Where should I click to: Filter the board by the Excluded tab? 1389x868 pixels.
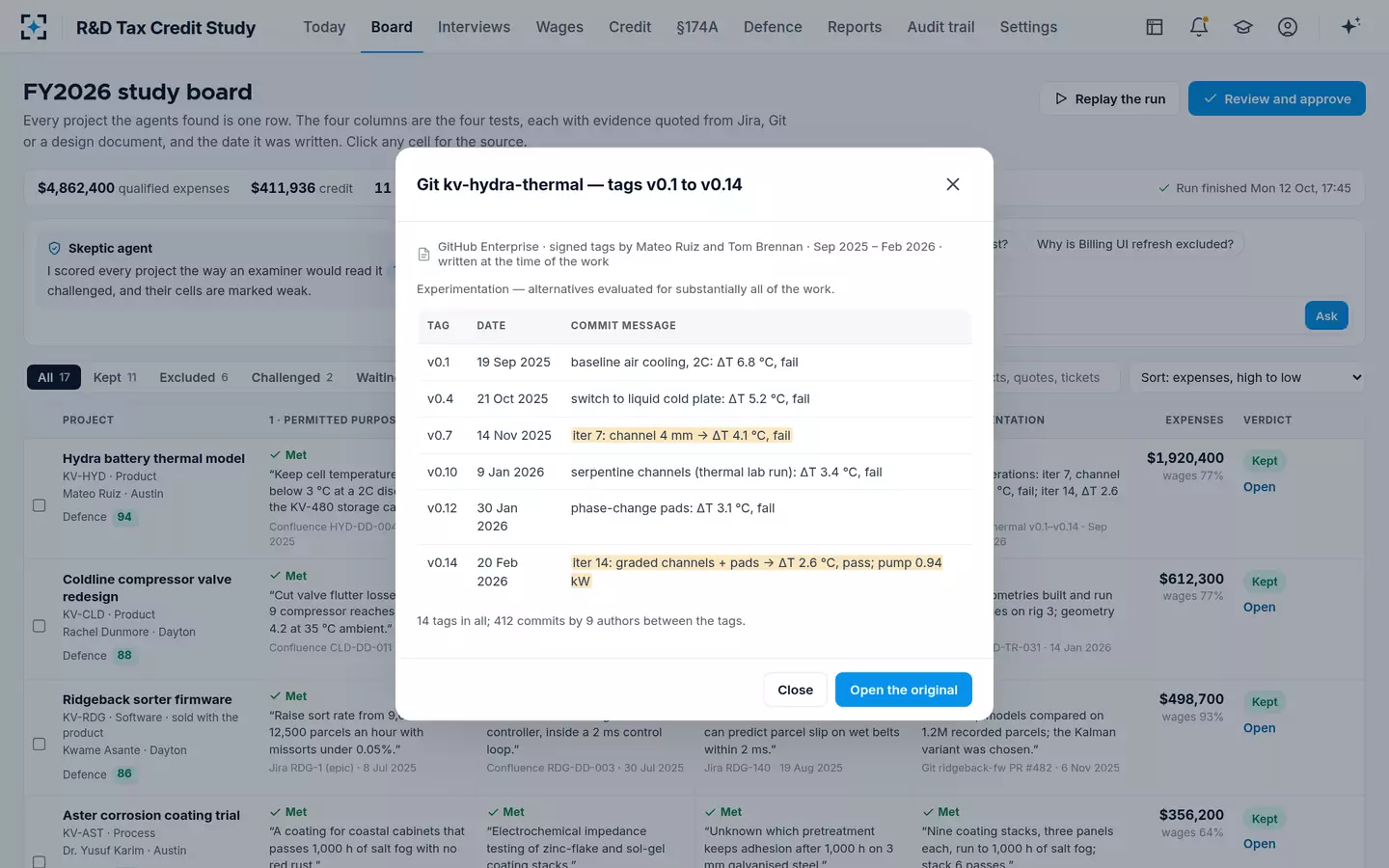[194, 377]
